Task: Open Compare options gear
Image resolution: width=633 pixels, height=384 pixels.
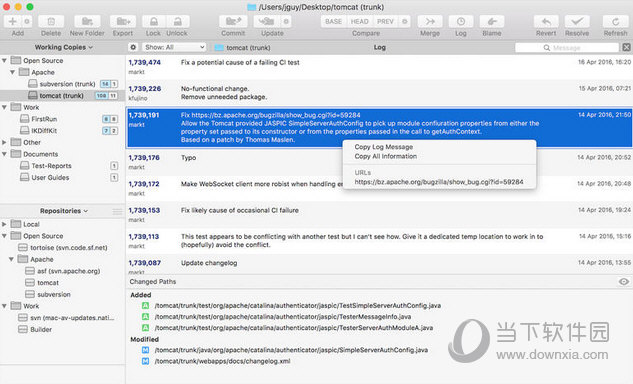Action: 405,21
